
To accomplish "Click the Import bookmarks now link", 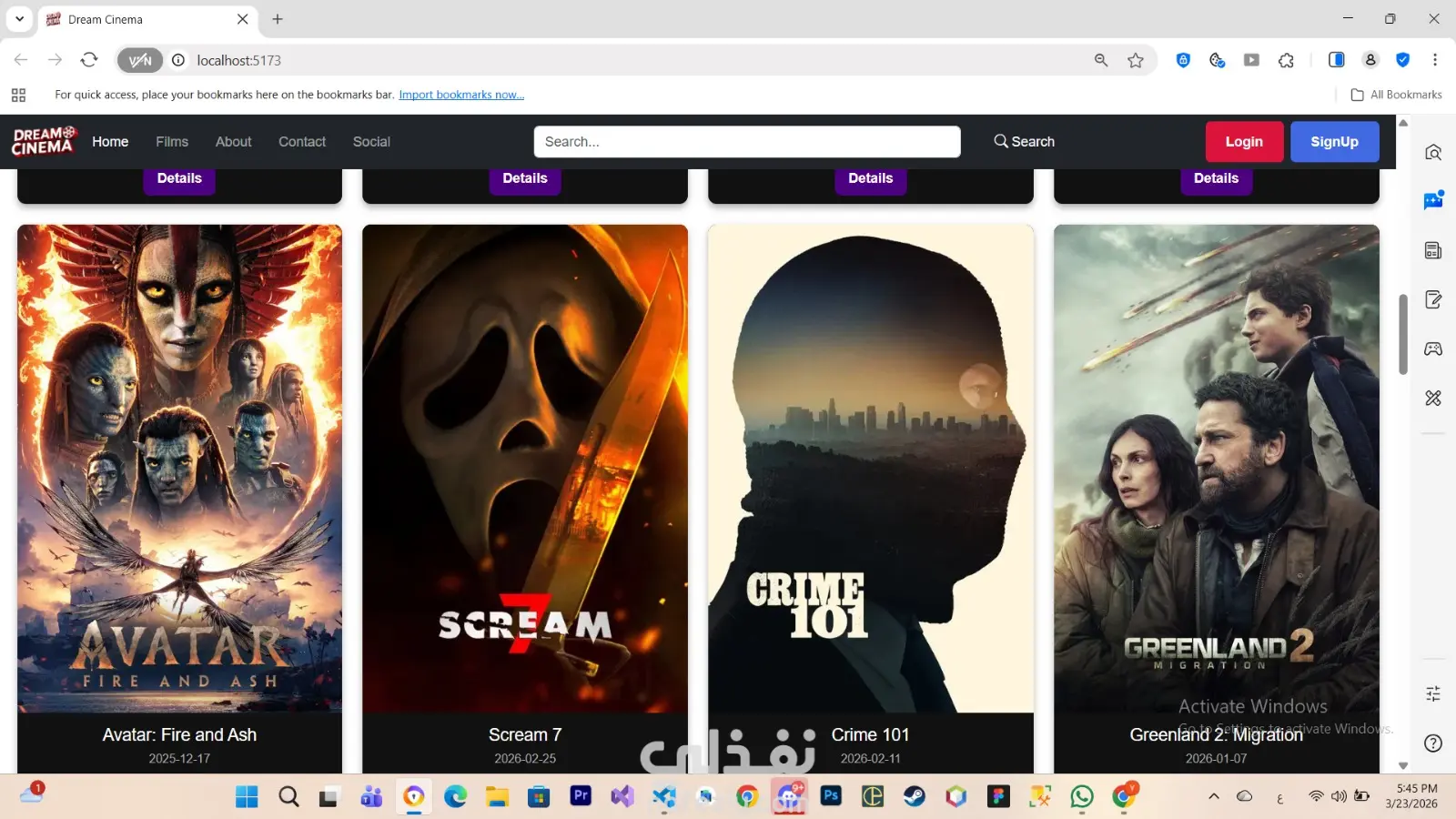I will coord(461,95).
